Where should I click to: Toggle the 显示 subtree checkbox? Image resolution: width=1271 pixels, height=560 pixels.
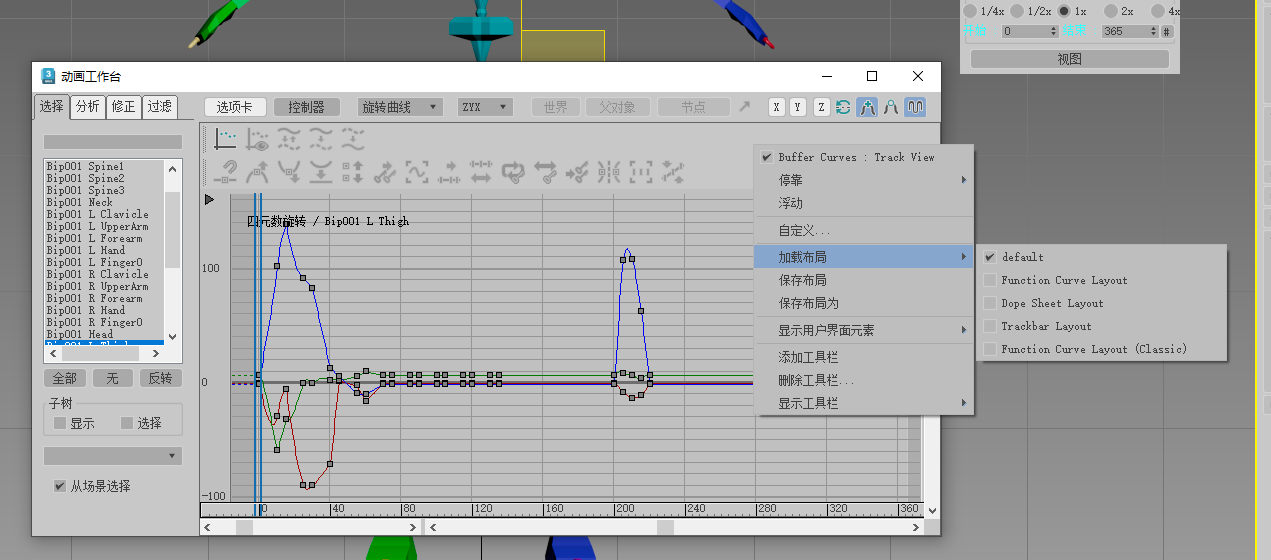tap(60, 423)
